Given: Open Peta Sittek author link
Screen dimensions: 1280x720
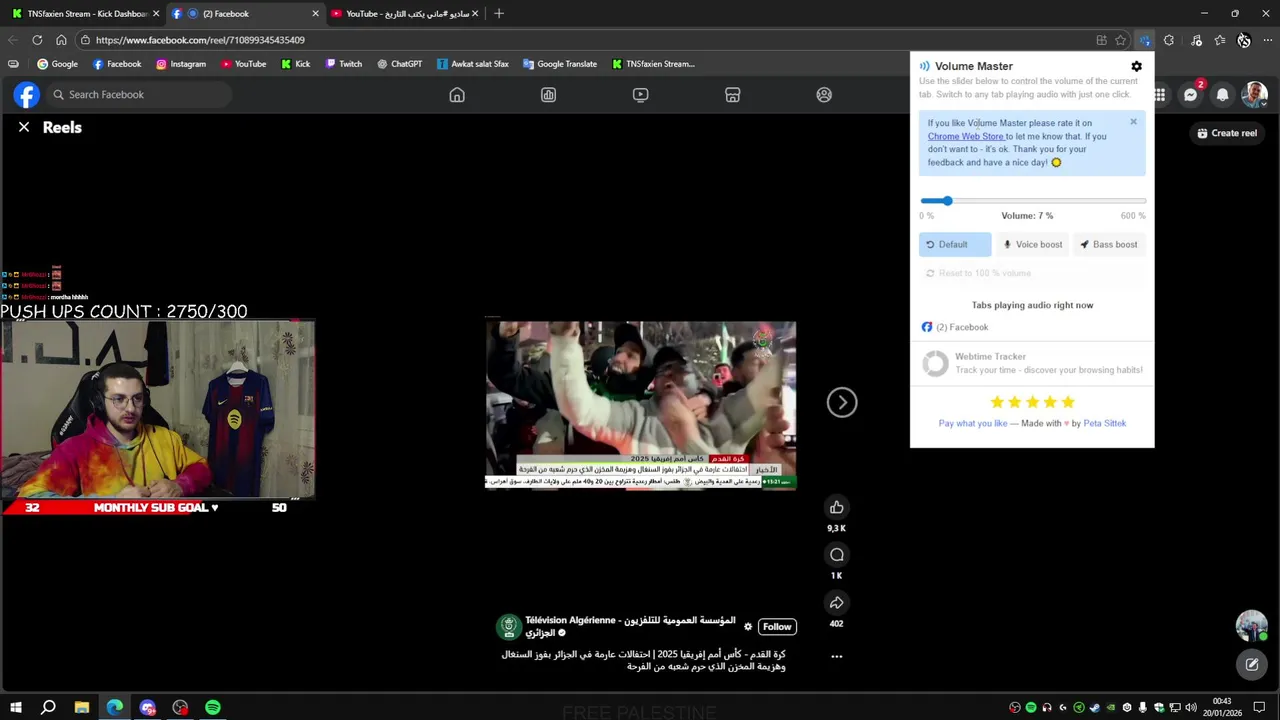Looking at the screenshot, I should (1104, 423).
